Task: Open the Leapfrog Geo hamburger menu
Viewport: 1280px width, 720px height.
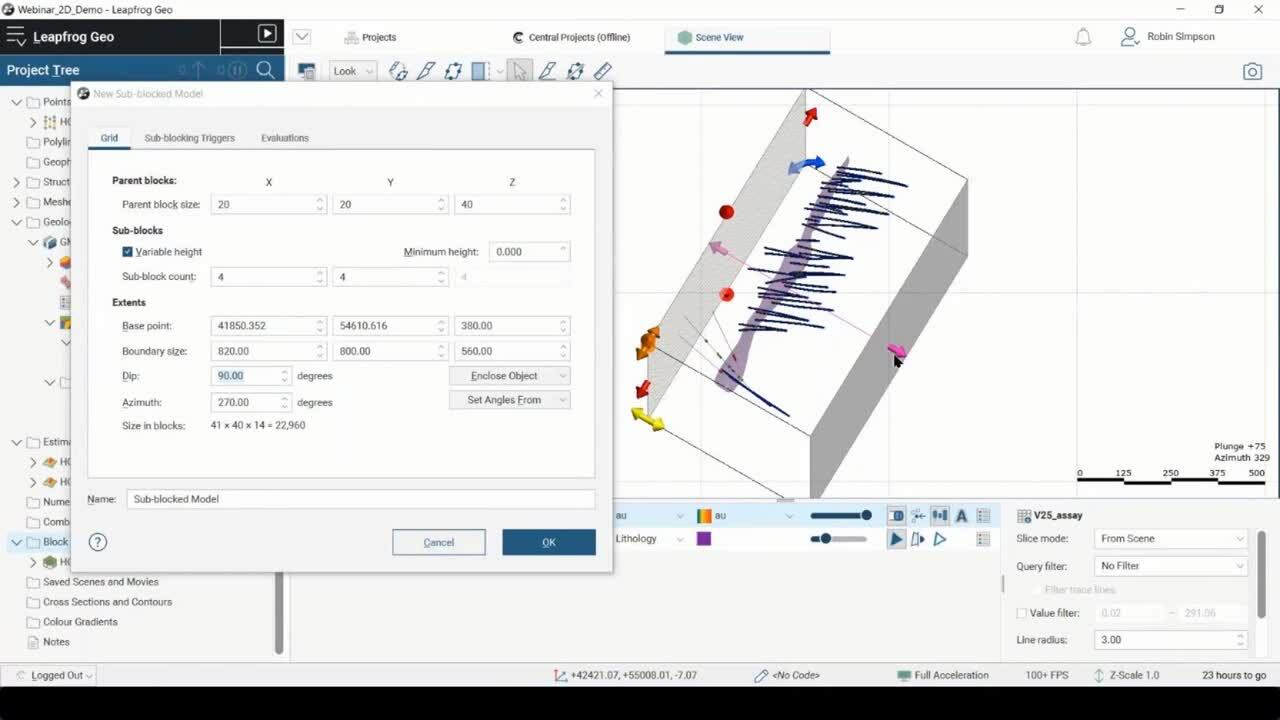Action: point(16,37)
